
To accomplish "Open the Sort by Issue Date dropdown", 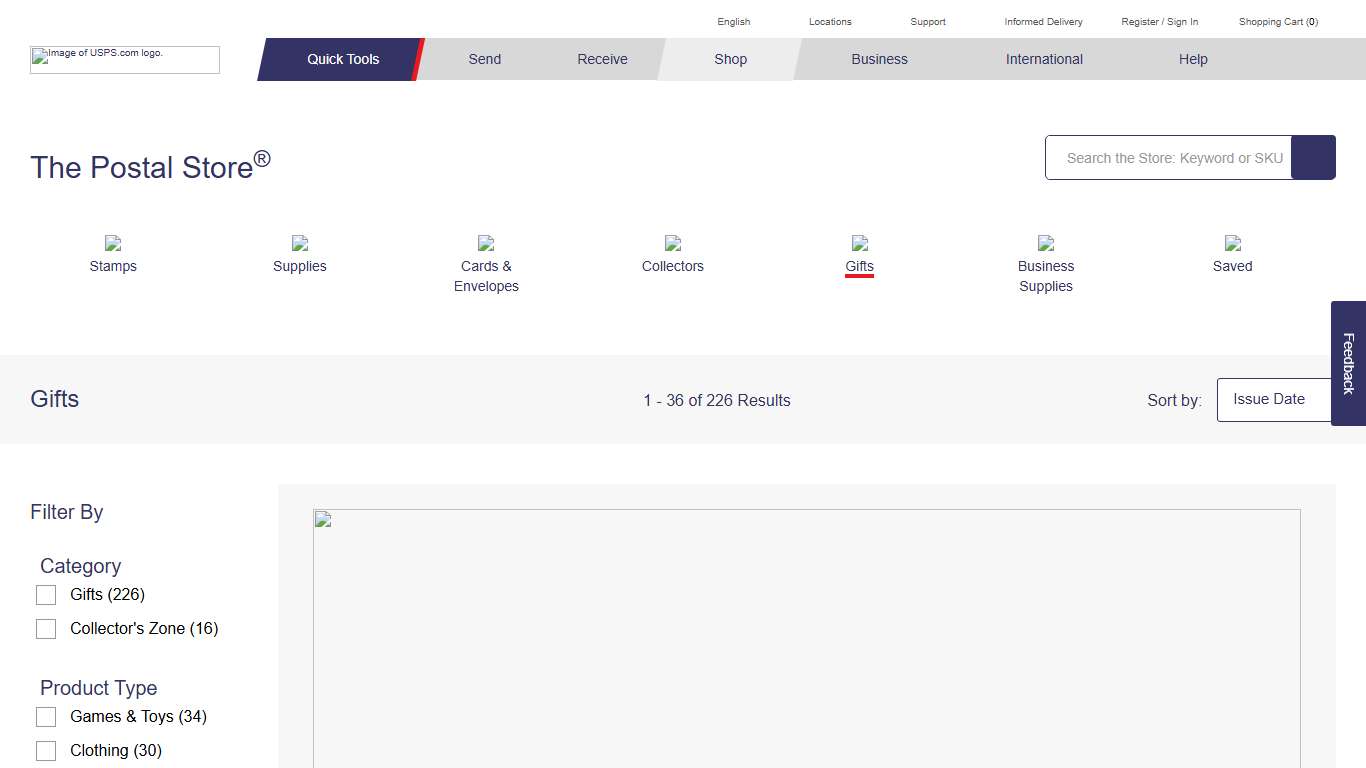I will click(x=1275, y=400).
